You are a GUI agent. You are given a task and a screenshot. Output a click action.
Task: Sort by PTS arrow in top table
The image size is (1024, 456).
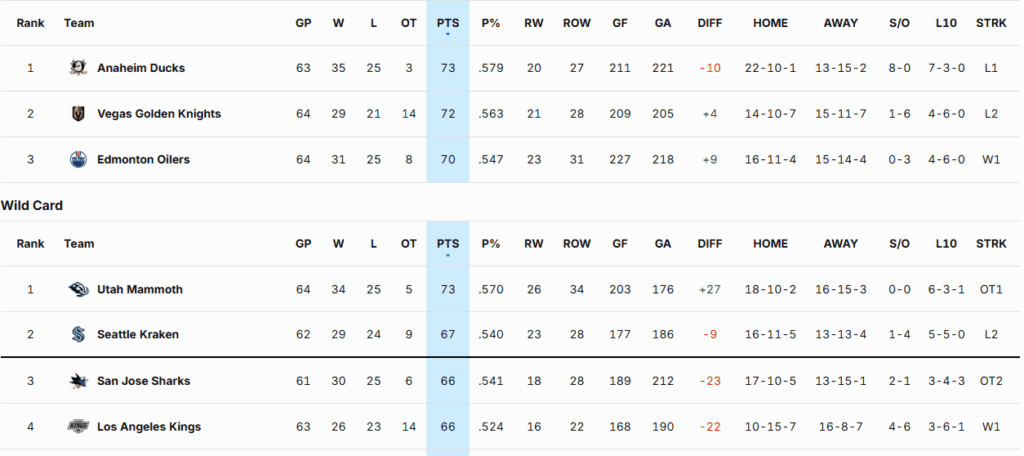pyautogui.click(x=447, y=34)
